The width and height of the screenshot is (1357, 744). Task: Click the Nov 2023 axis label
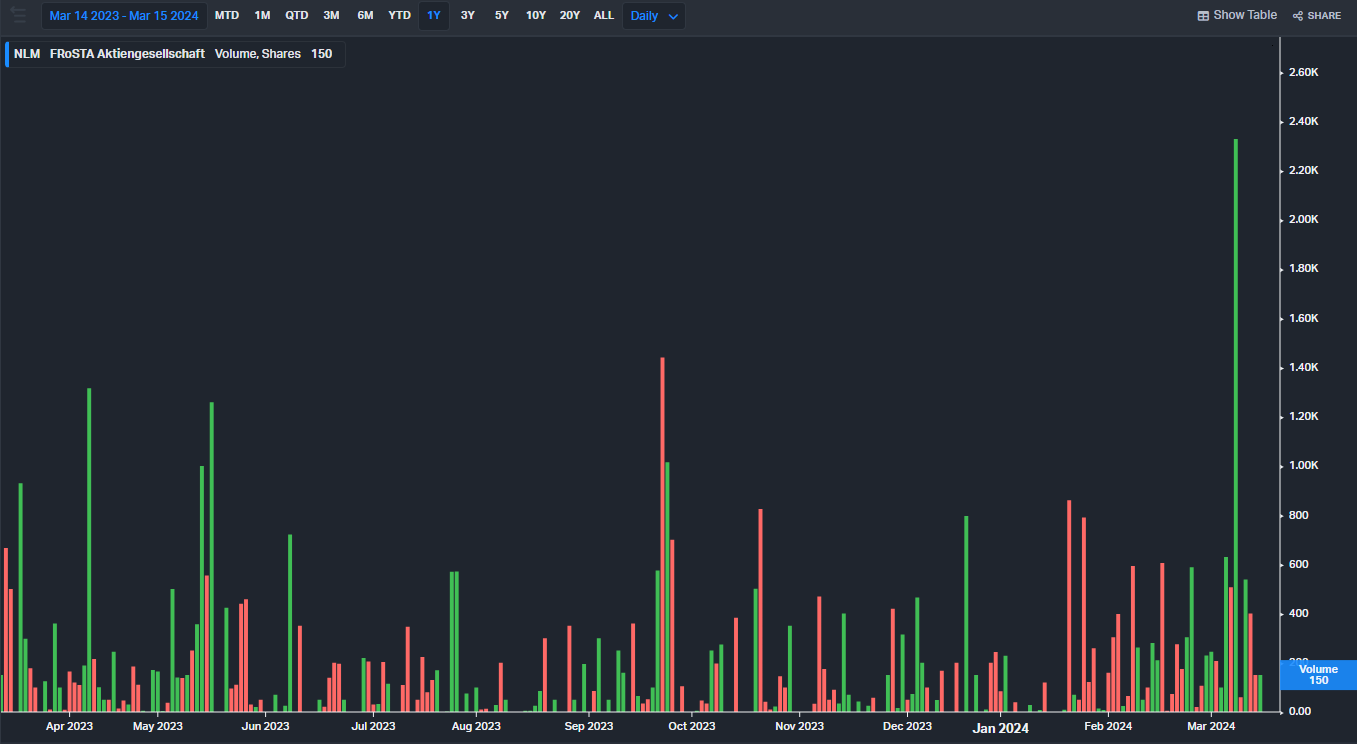tap(800, 726)
